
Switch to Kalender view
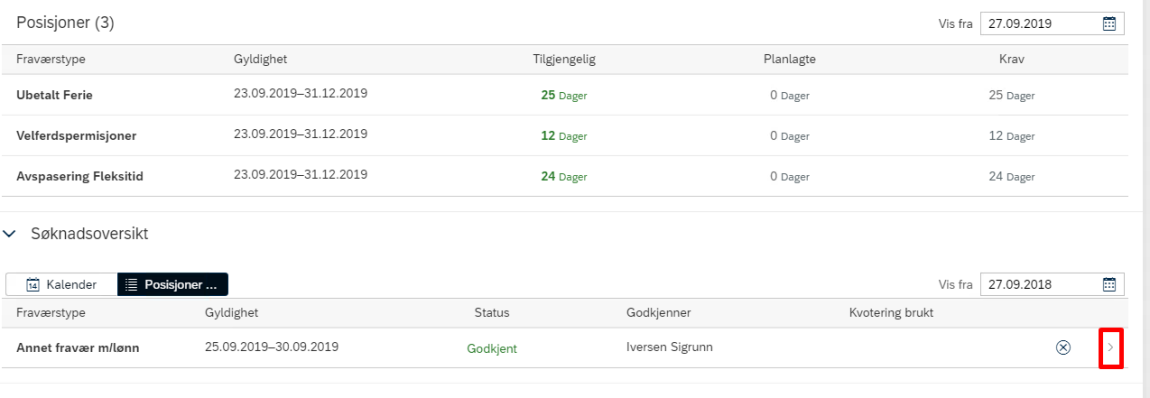click(x=61, y=284)
